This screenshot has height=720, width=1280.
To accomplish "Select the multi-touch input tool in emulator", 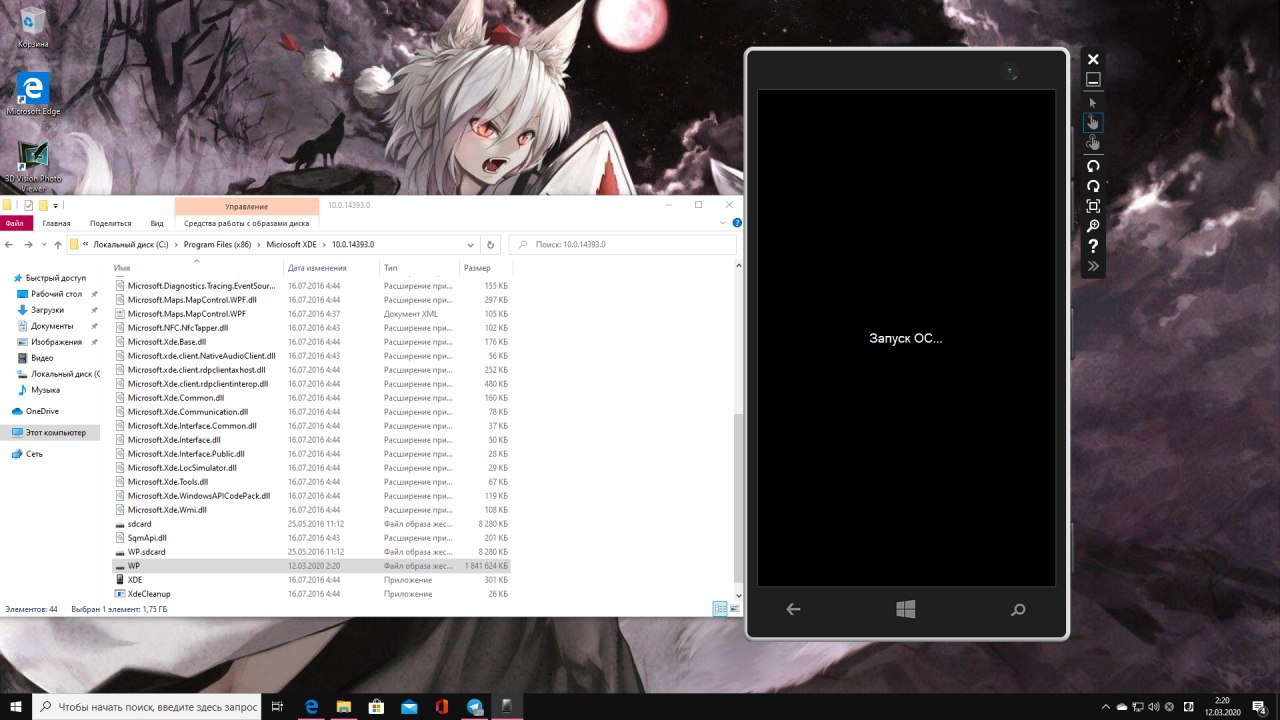I will click(x=1093, y=143).
